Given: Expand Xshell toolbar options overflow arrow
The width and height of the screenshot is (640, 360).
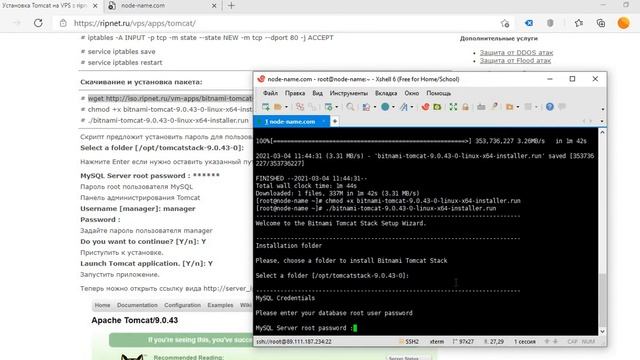Looking at the screenshot, I should [602, 109].
